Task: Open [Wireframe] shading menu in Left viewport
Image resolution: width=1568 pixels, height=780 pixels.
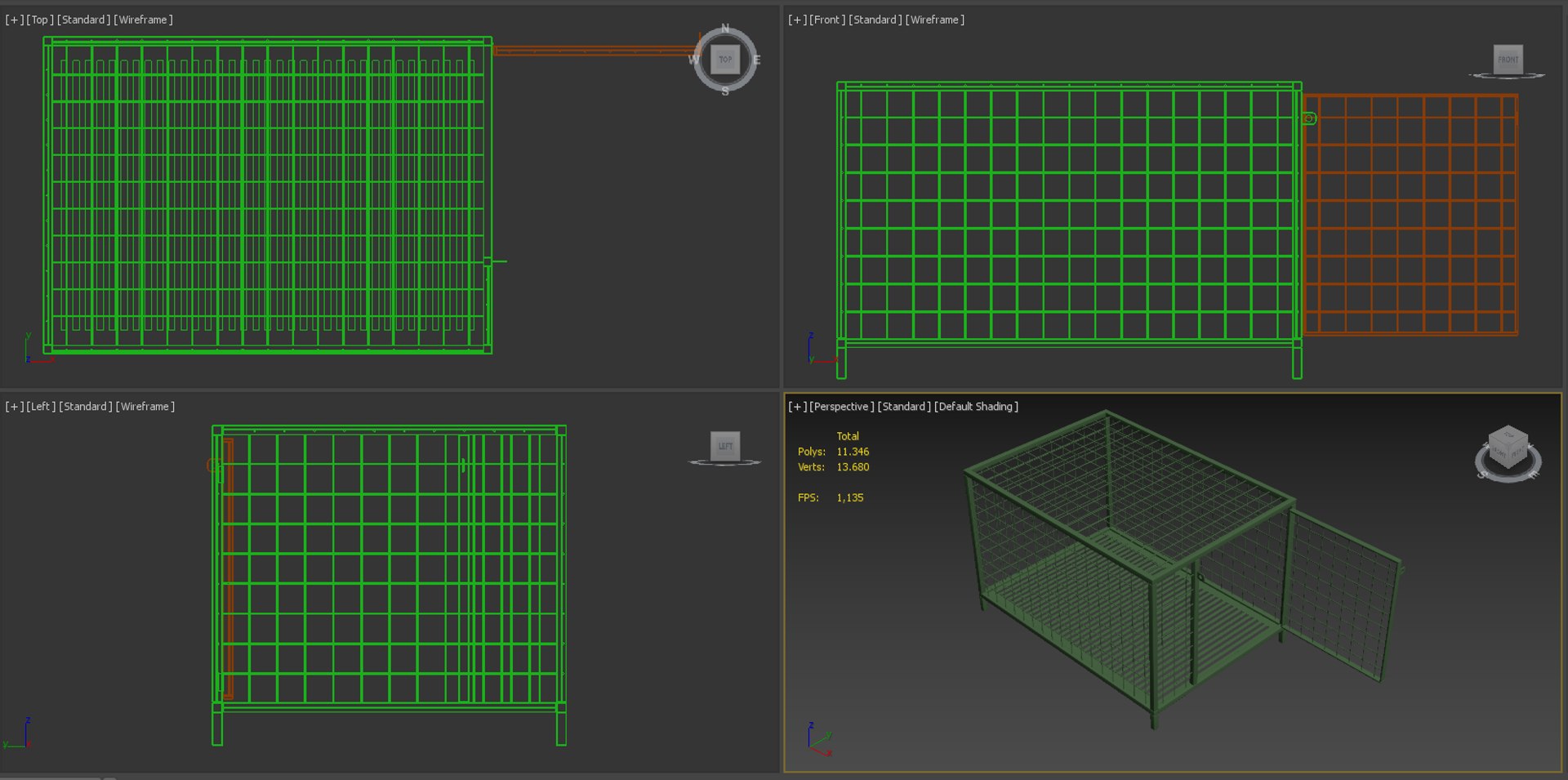Action: click(145, 406)
